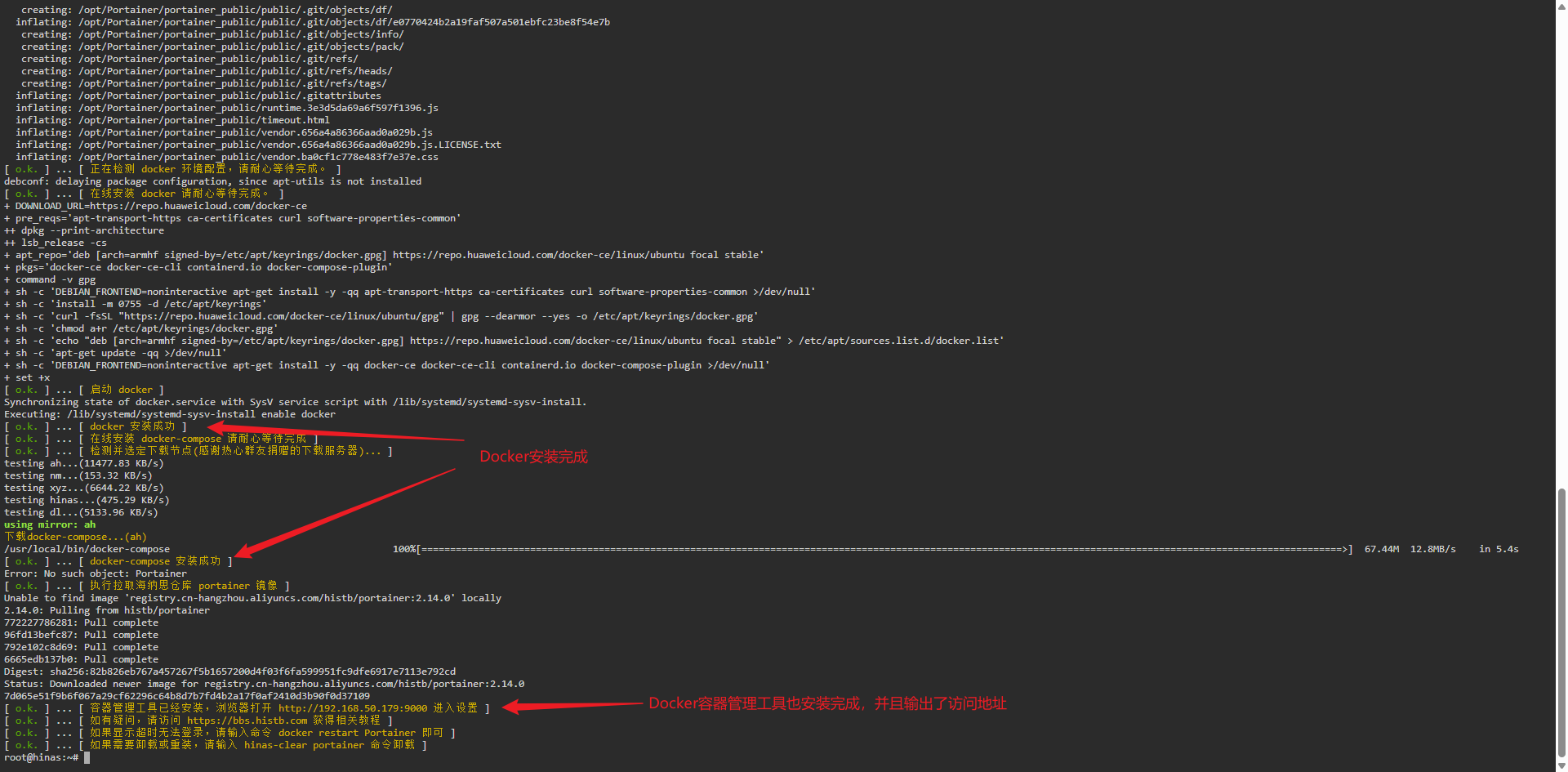Click the 'docker-compose 安装成功' status line
This screenshot has height=772, width=1568.
[155, 561]
